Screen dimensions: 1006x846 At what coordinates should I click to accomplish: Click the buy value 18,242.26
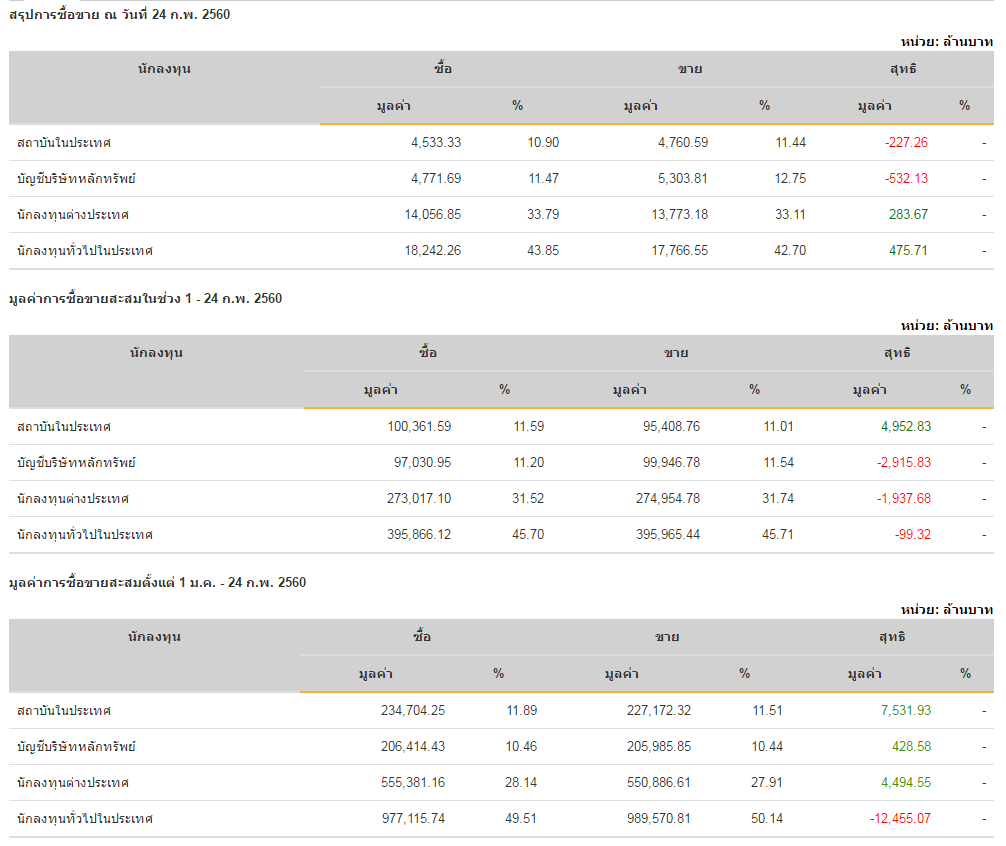point(432,251)
